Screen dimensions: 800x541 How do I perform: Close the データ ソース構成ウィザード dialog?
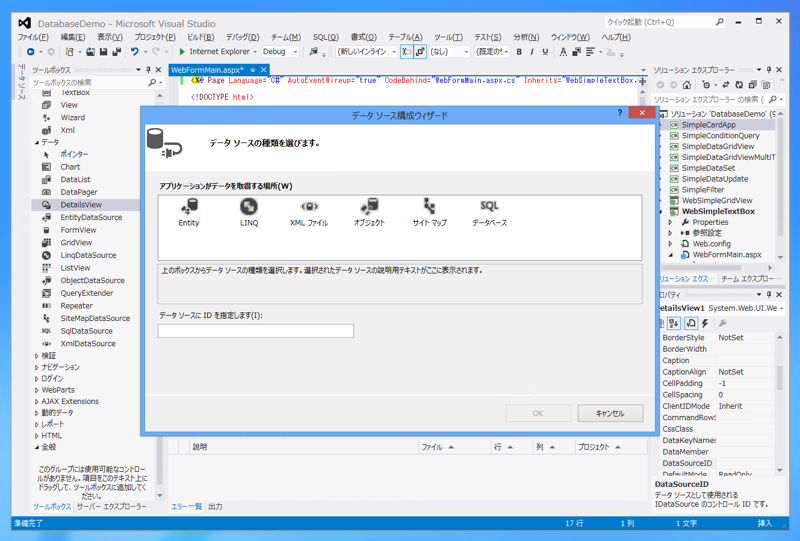click(642, 113)
